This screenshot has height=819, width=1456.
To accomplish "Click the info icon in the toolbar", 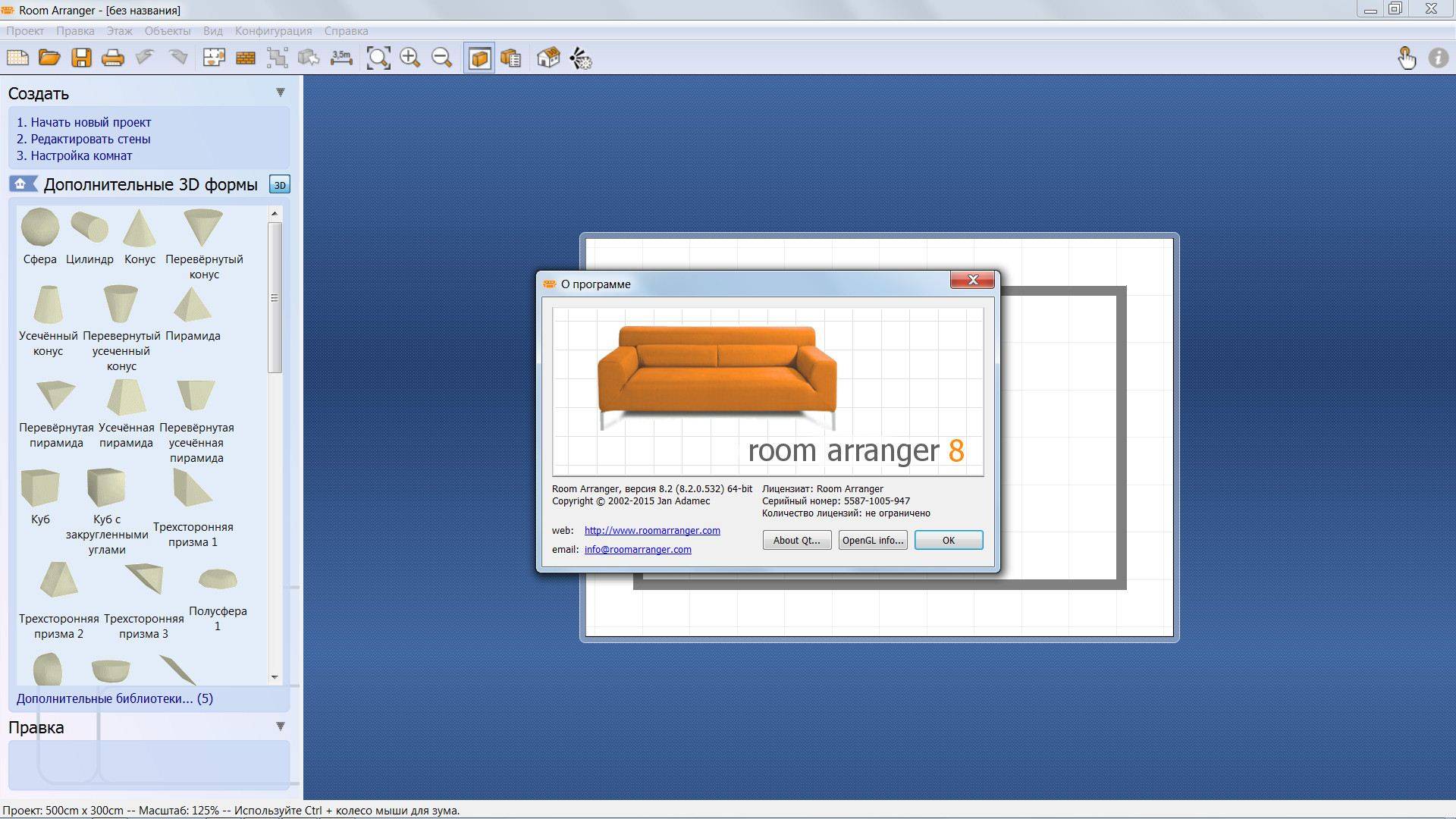I will [1438, 58].
